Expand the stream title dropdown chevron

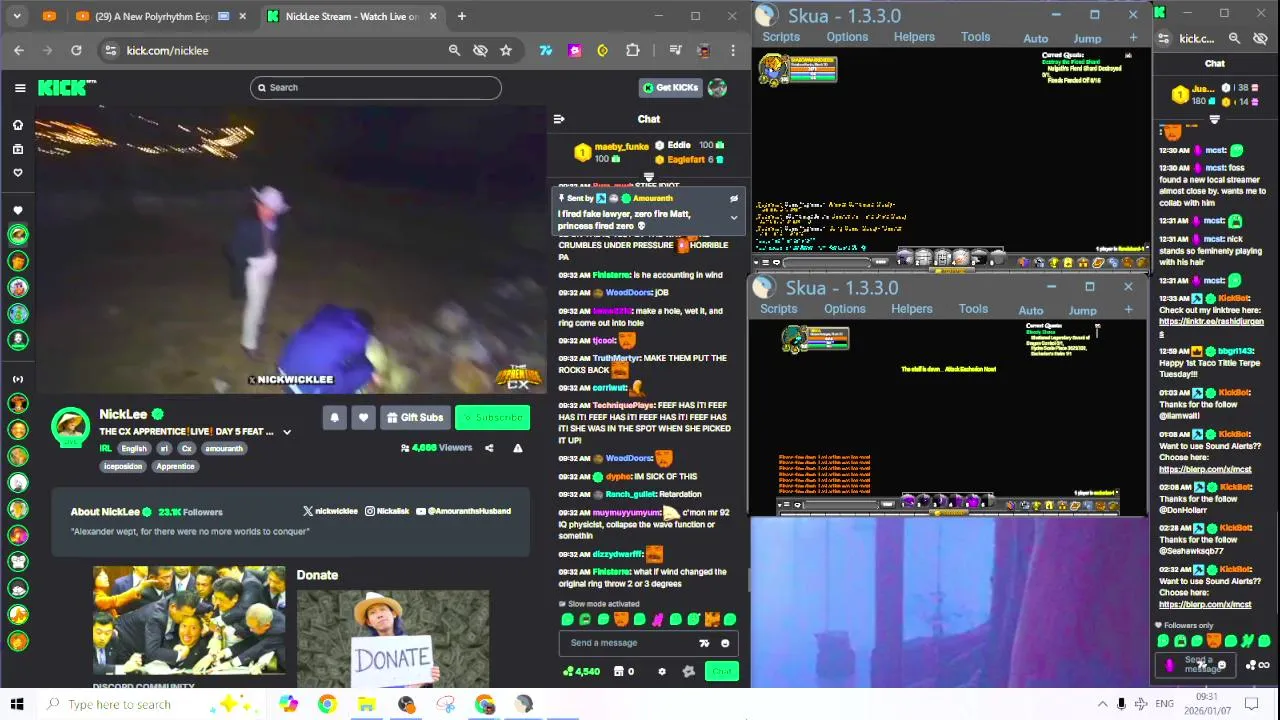[x=287, y=432]
